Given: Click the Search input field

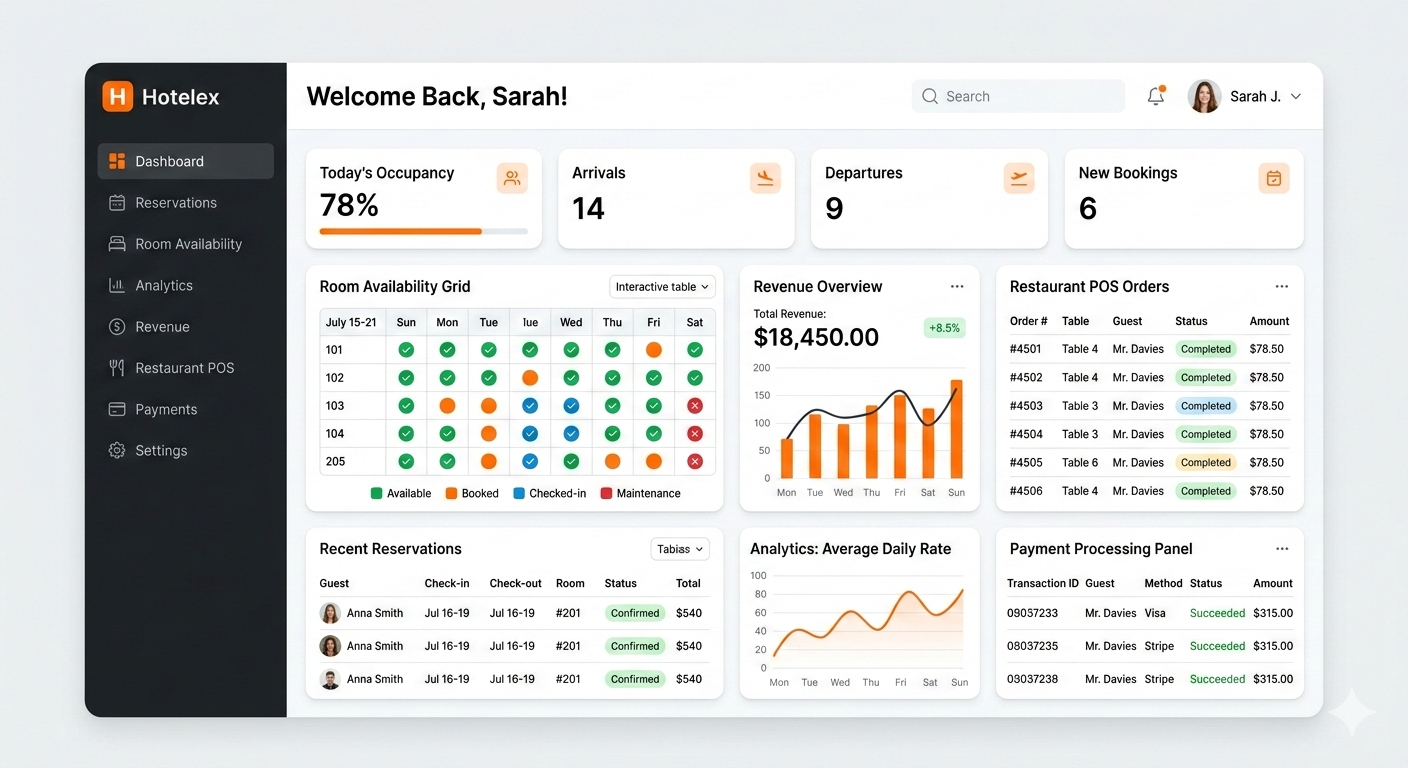Looking at the screenshot, I should coord(1018,96).
